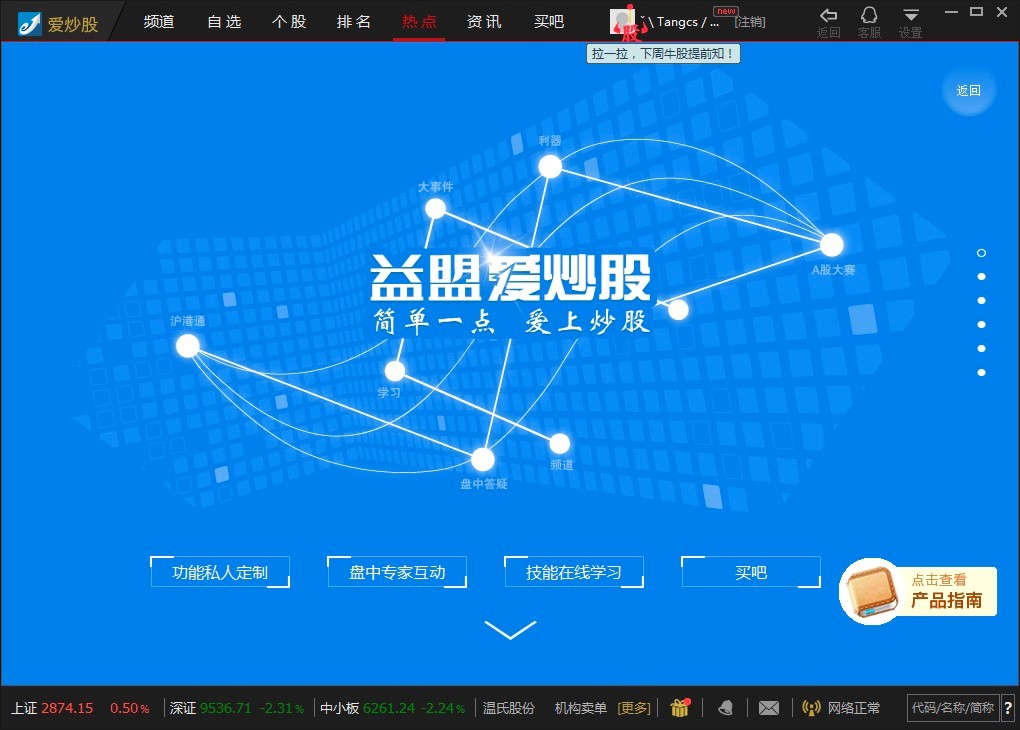Click the 网络正常 network signal icon
Screen dimensions: 1020x730
click(x=813, y=707)
